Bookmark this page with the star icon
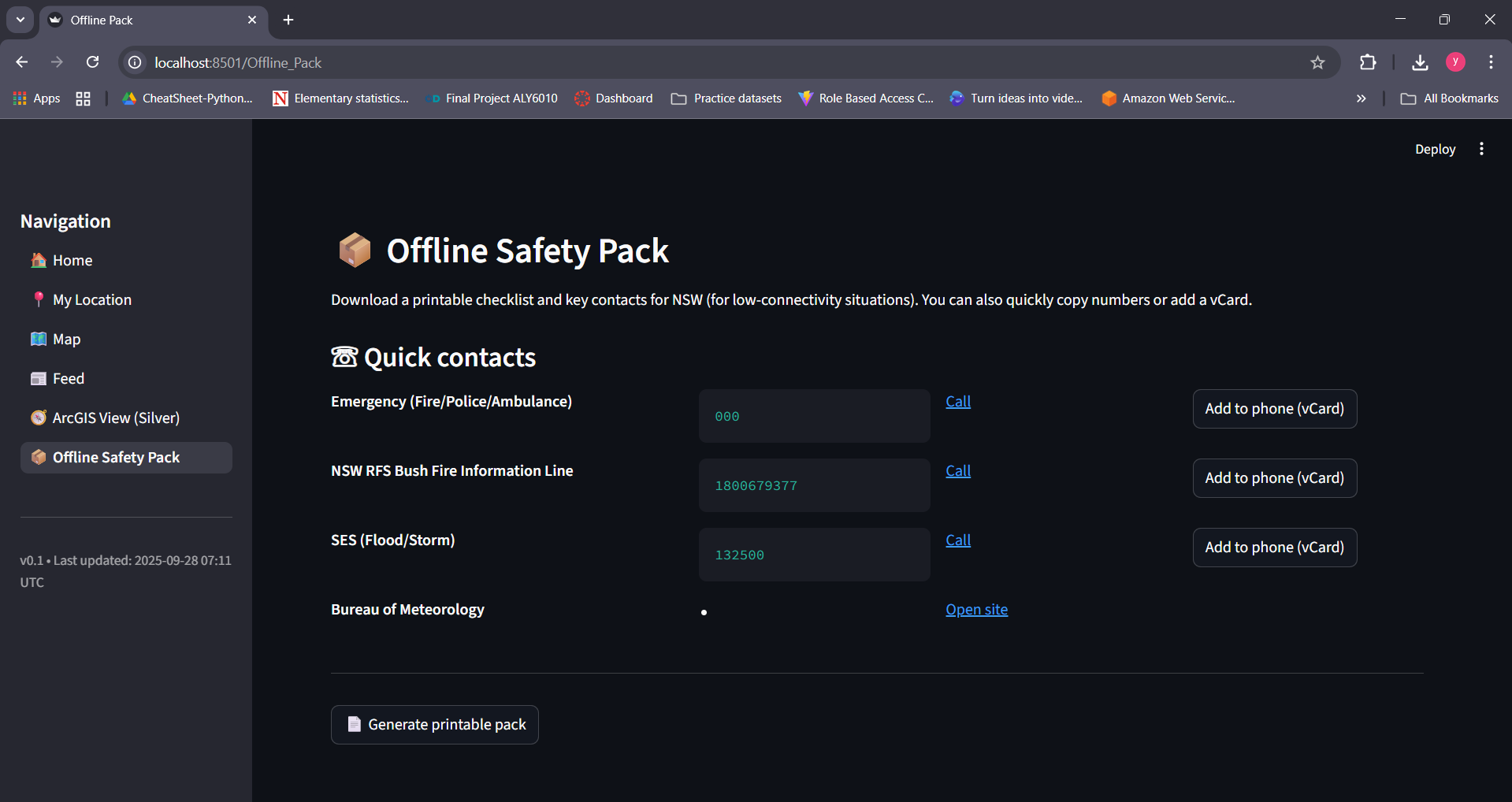 tap(1317, 62)
